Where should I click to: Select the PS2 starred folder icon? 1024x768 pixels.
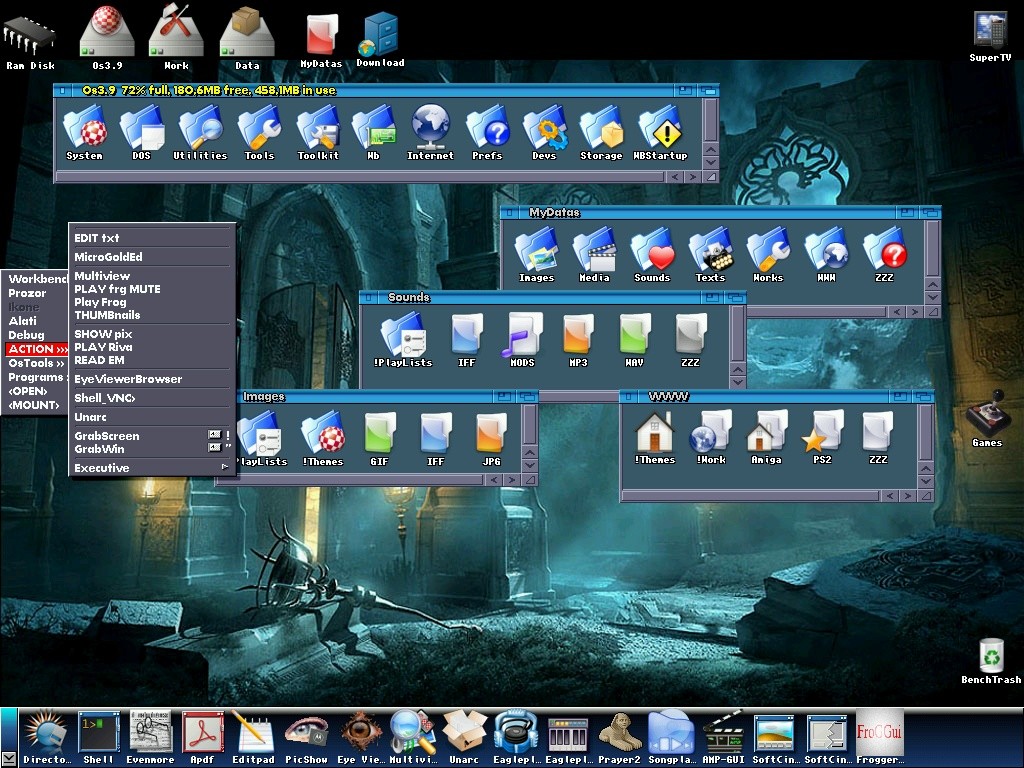click(822, 438)
